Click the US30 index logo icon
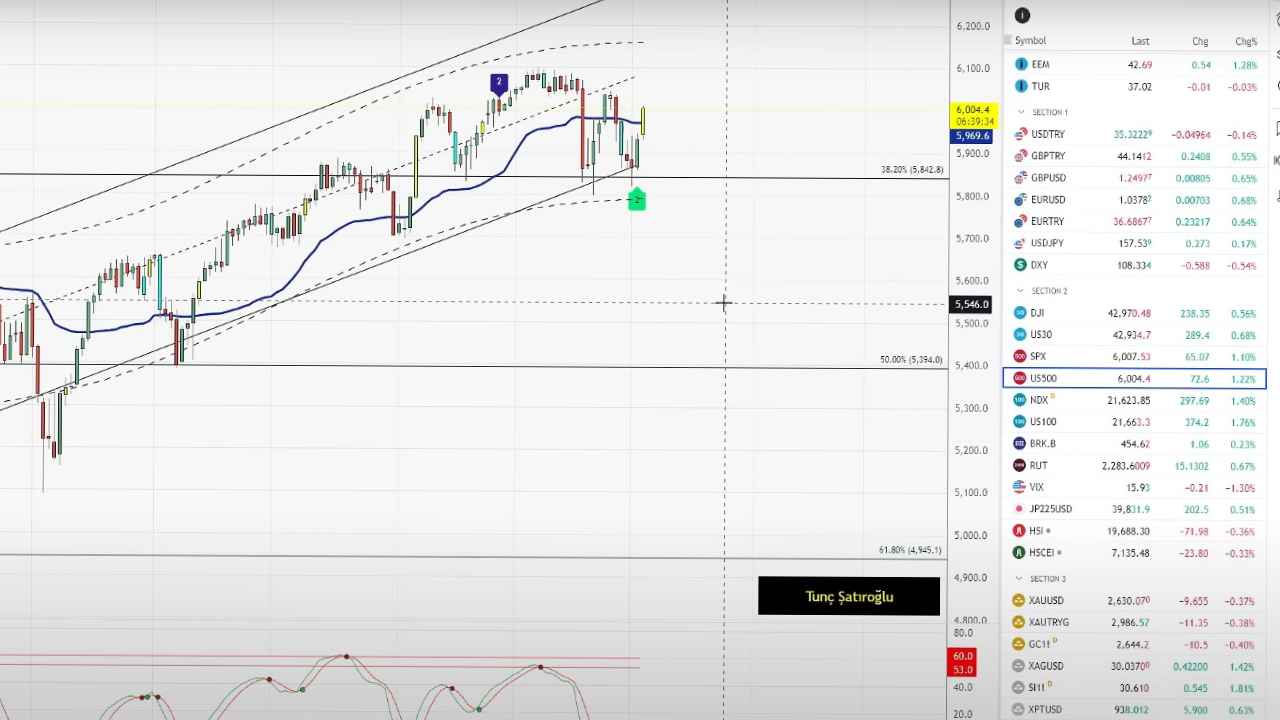This screenshot has height=720, width=1280. [1021, 334]
